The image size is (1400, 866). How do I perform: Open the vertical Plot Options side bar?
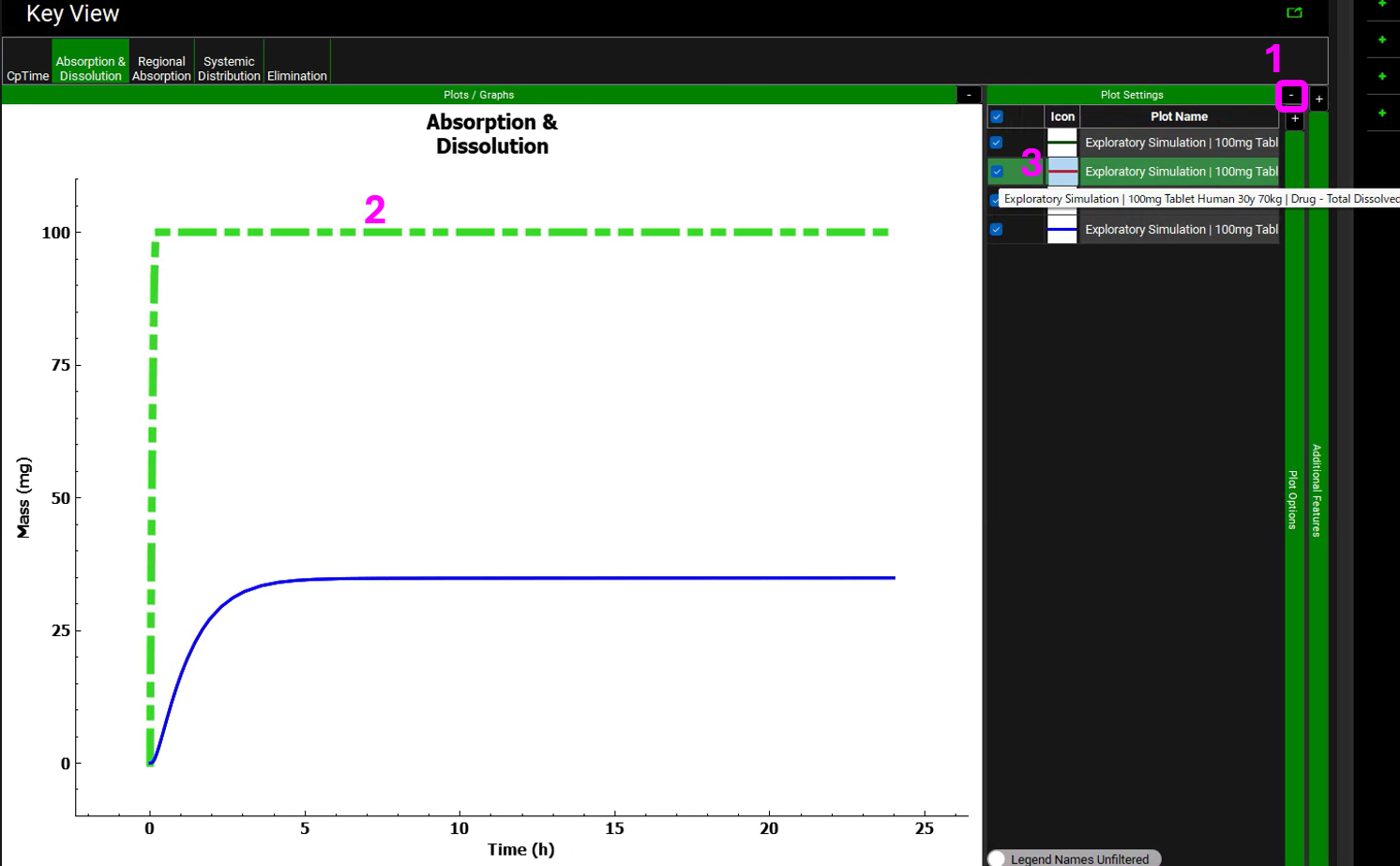[1293, 499]
